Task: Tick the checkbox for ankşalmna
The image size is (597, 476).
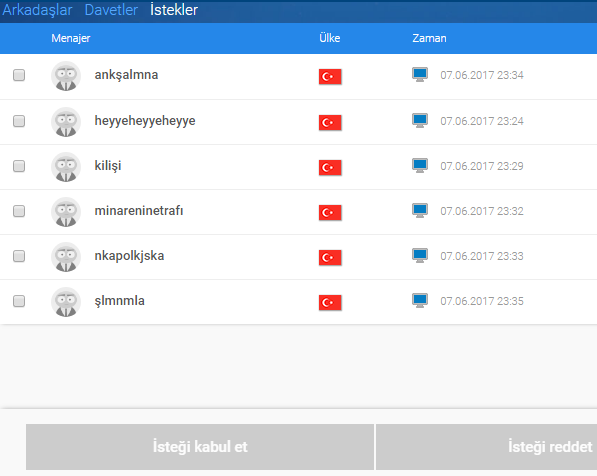Action: click(x=19, y=75)
